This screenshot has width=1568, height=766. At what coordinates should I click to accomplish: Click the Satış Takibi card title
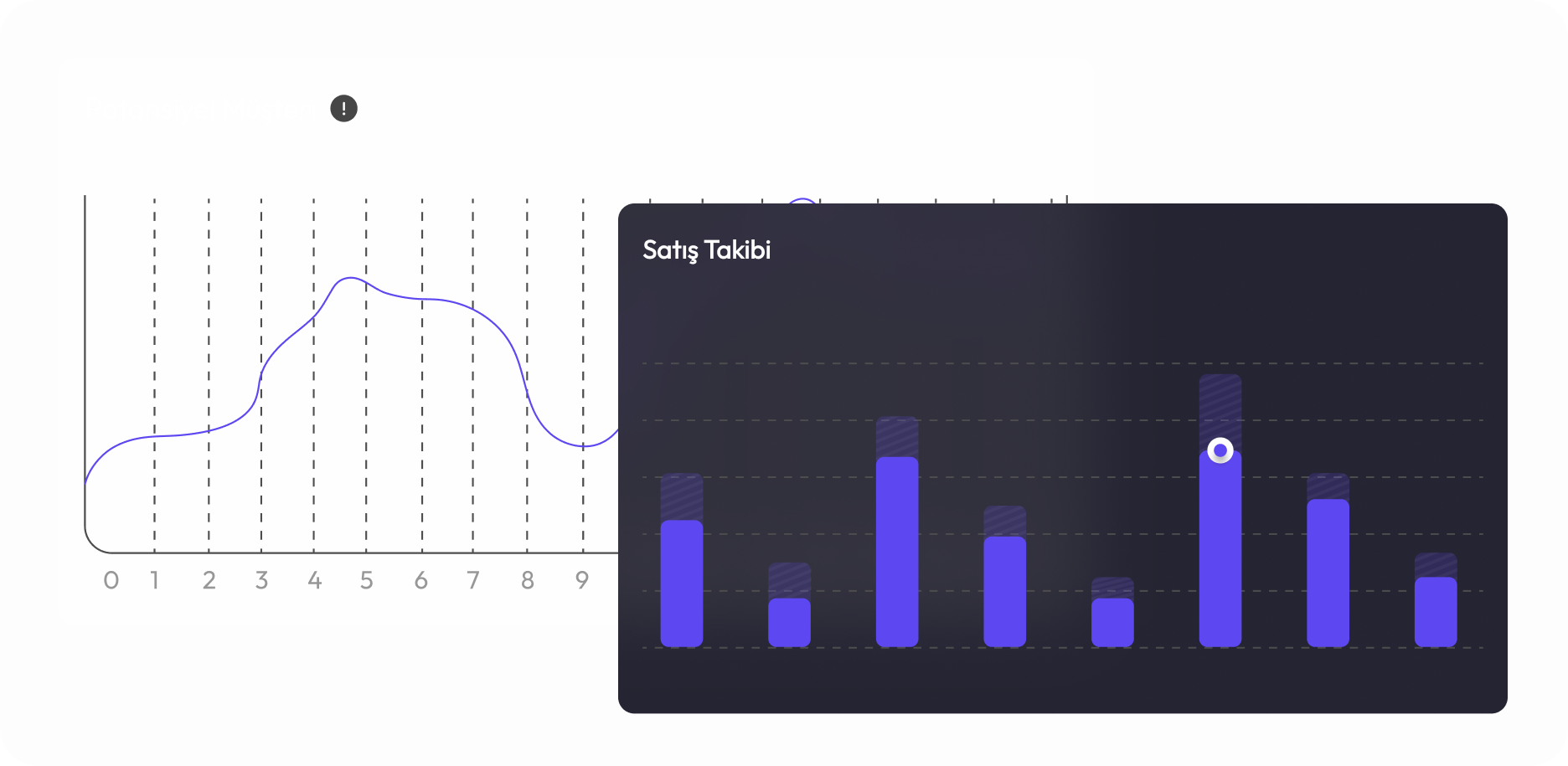point(706,250)
